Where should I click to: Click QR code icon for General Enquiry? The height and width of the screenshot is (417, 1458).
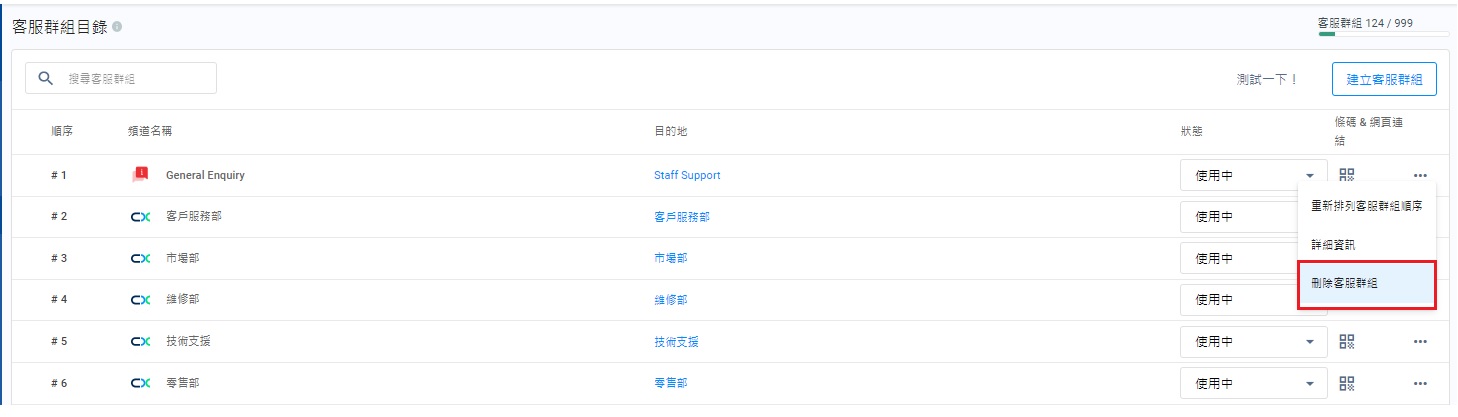(1347, 175)
